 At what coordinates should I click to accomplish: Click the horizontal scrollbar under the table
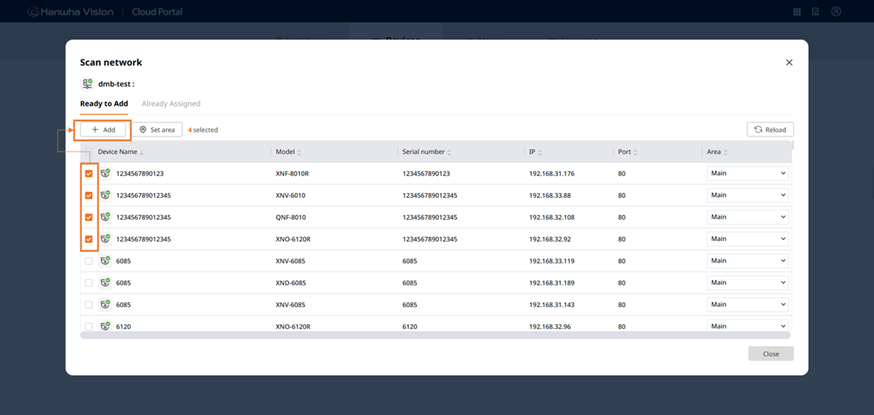click(x=435, y=335)
